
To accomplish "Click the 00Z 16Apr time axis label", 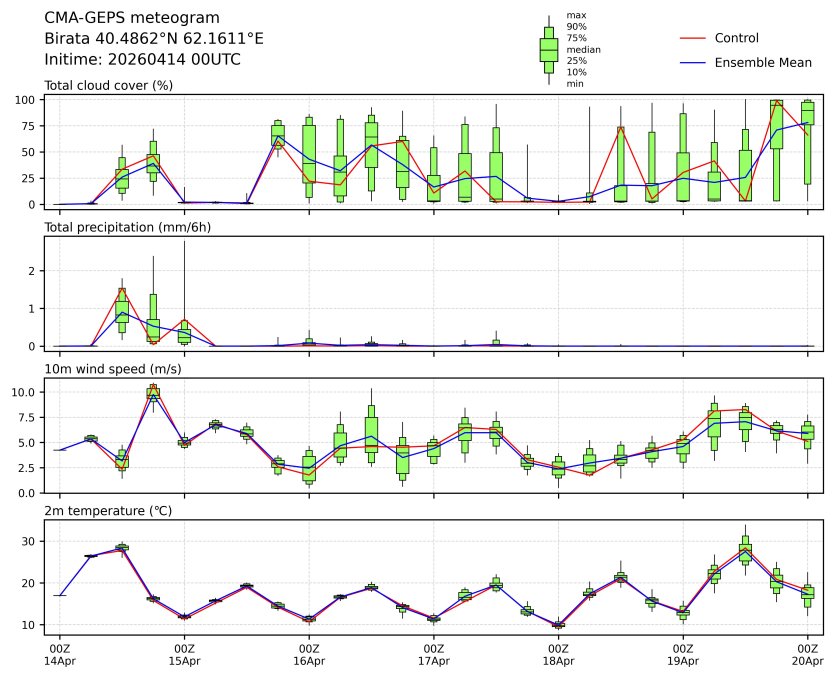I will click(x=309, y=655).
